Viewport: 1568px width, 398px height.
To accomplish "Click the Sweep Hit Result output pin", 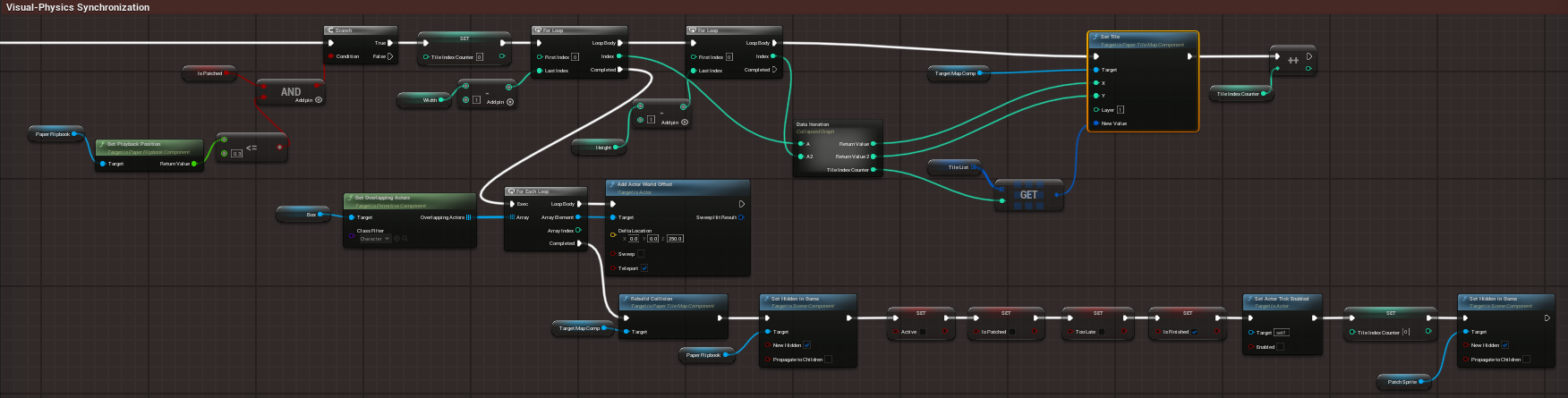I will 741,217.
